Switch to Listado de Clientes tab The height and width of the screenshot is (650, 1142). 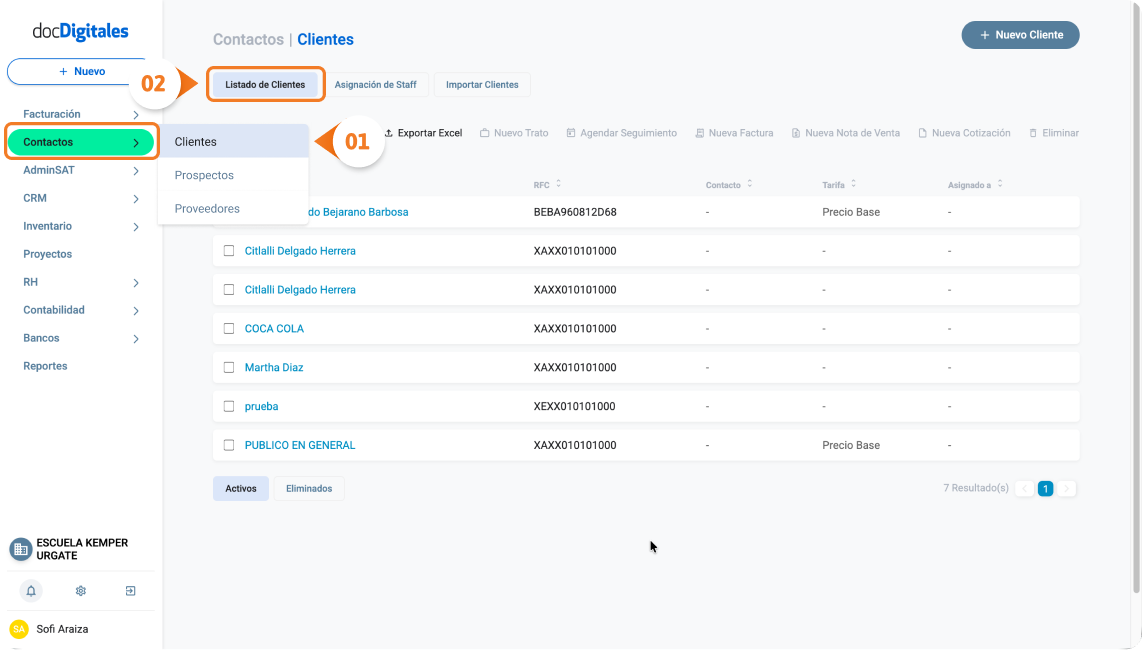[x=265, y=85]
